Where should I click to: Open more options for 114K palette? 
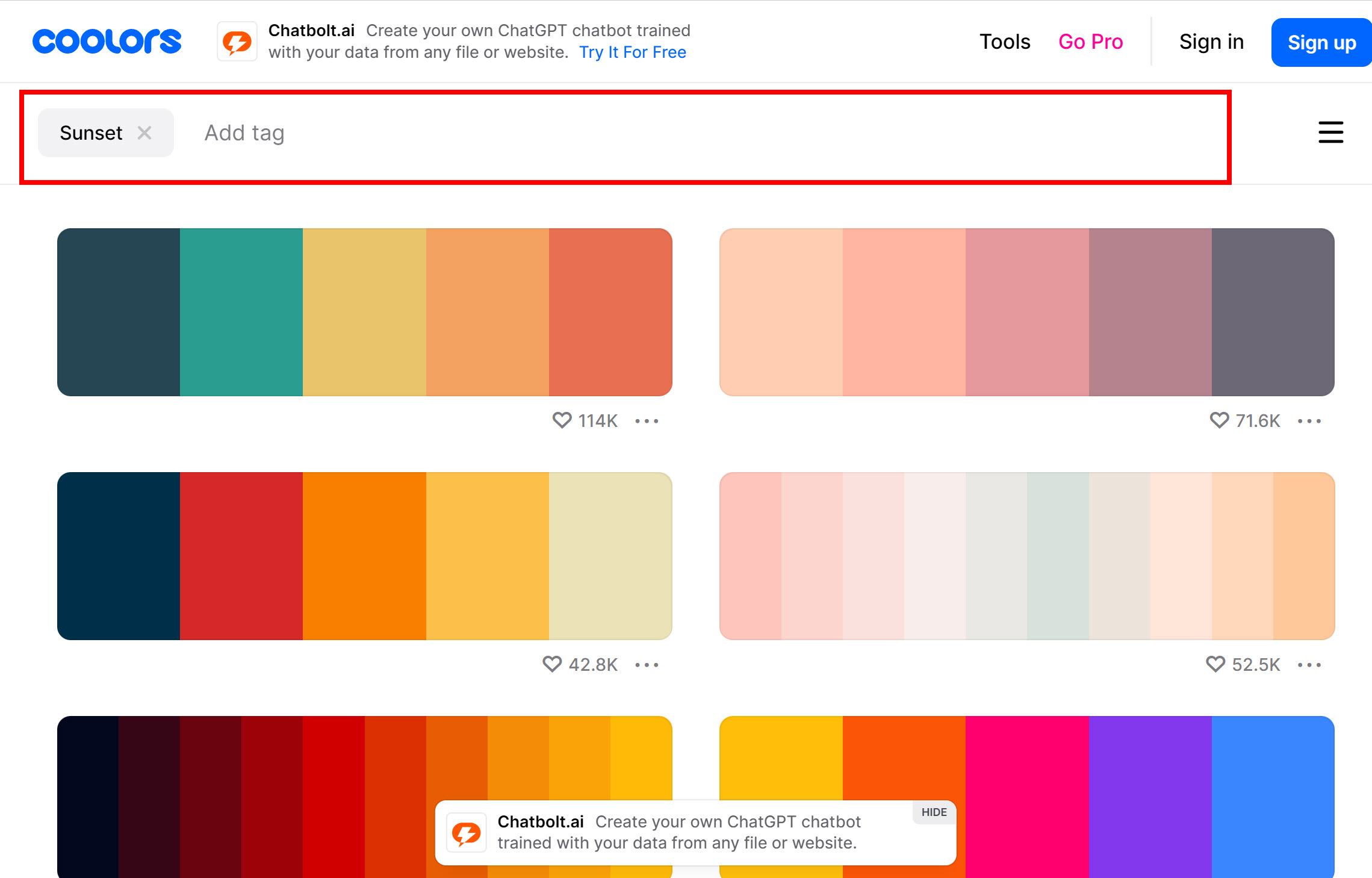[x=647, y=421]
